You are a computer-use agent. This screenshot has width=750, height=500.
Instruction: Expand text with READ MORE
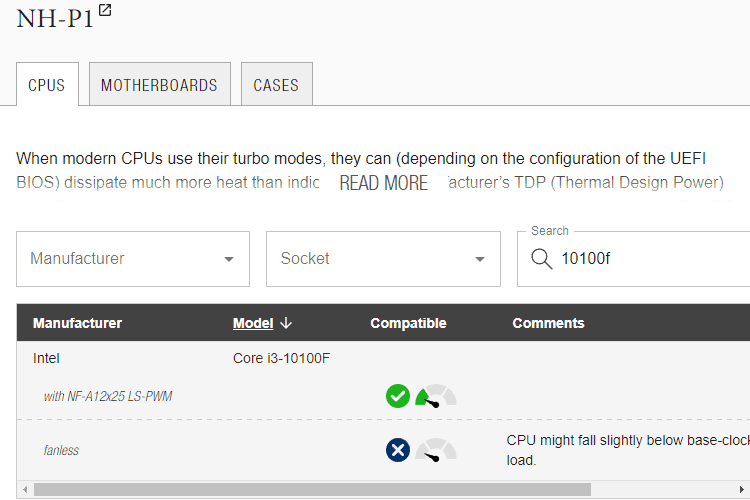(x=384, y=183)
